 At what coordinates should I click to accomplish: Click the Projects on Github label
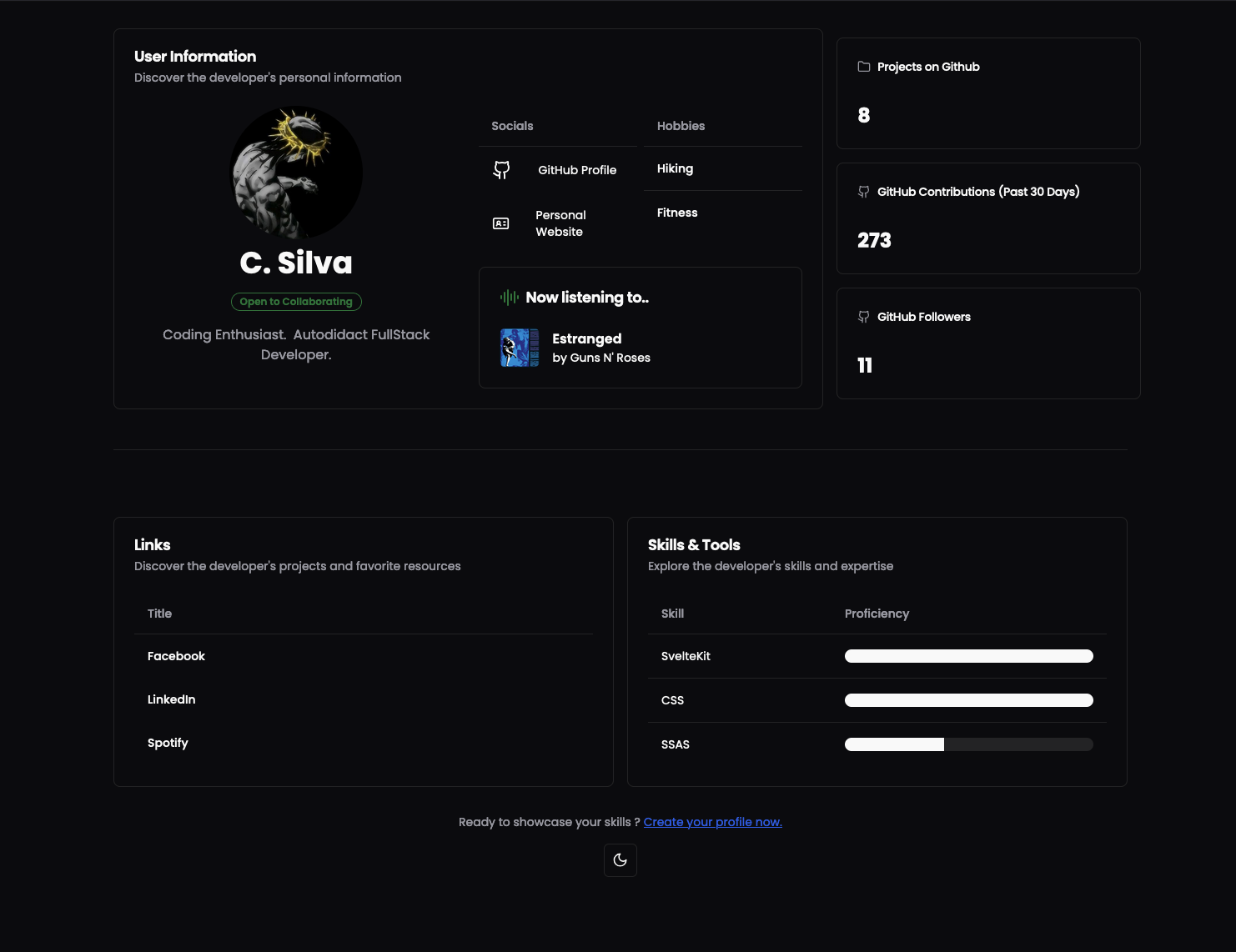(x=928, y=67)
